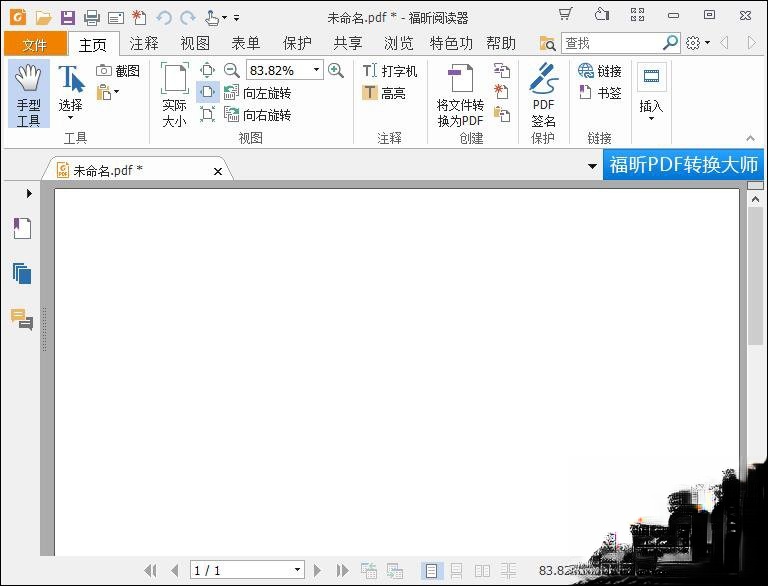Open the File (文件) menu

point(35,44)
